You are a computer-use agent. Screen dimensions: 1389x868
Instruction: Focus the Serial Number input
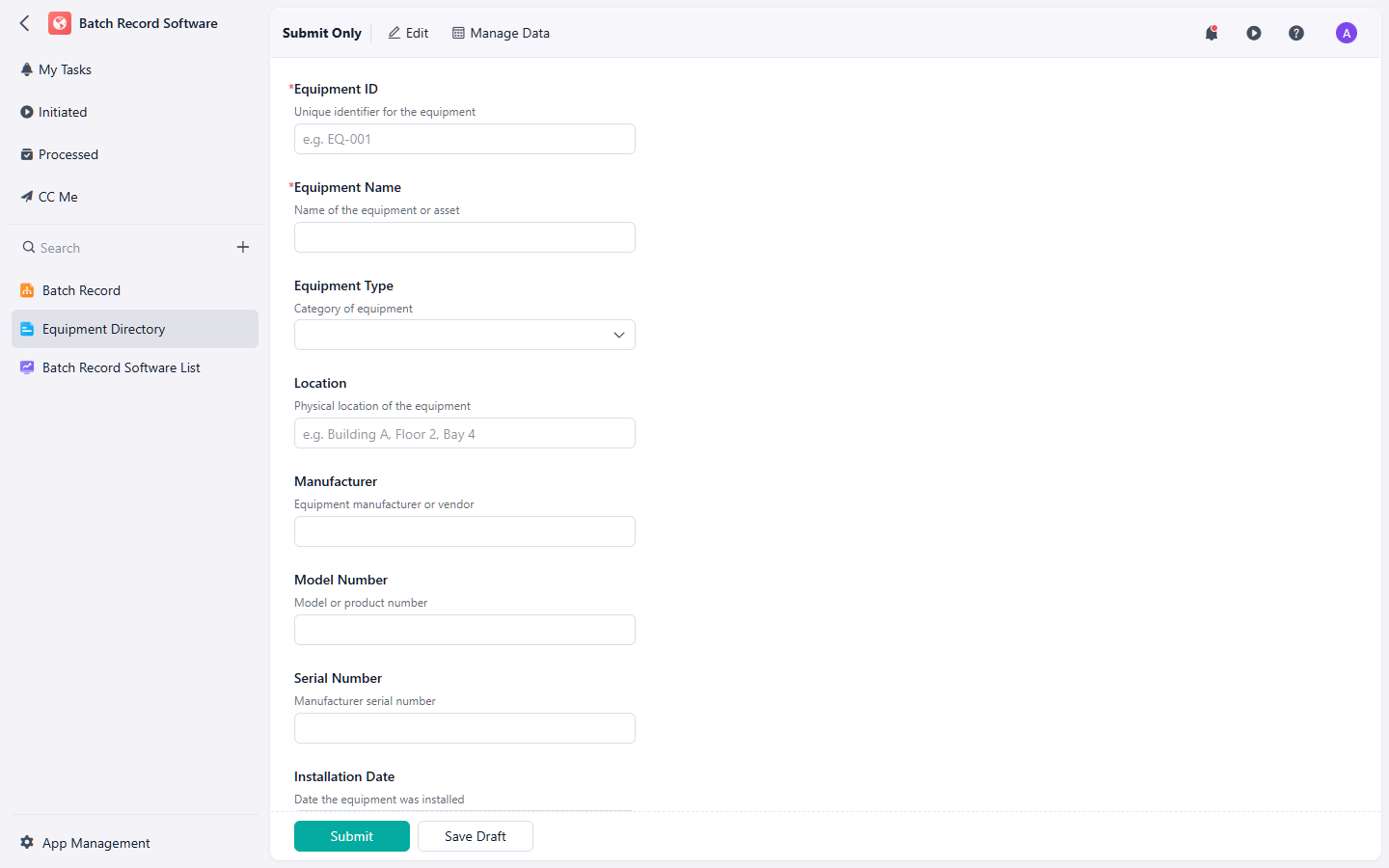pos(465,728)
